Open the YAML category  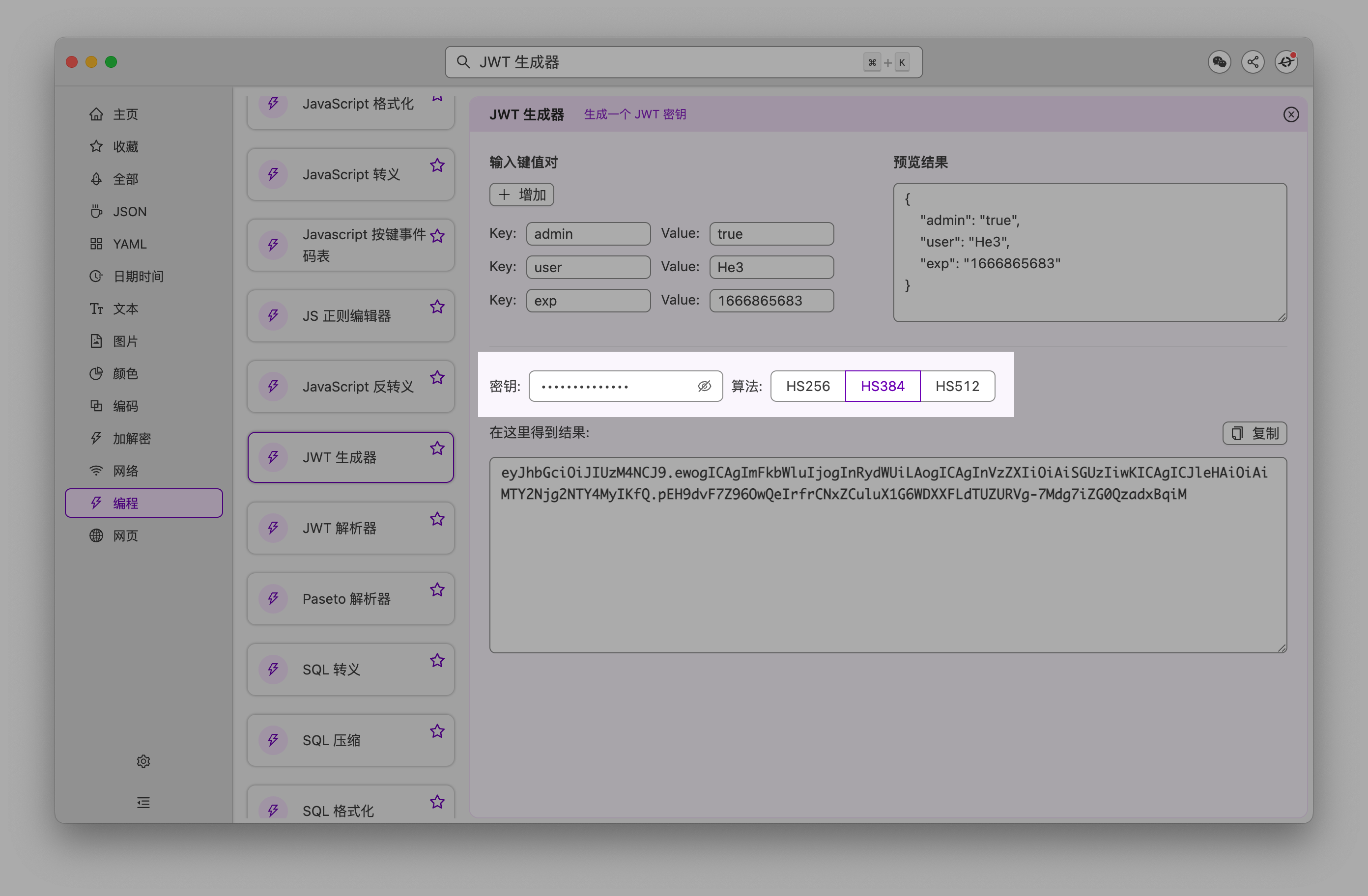[143, 244]
